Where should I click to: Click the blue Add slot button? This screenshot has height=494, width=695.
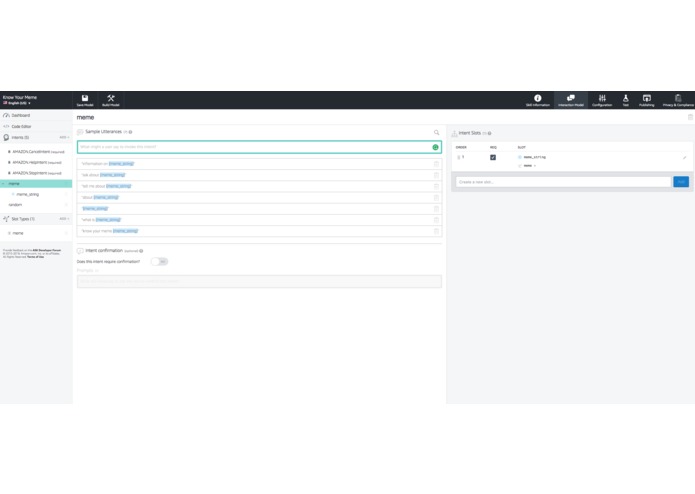[x=681, y=182]
